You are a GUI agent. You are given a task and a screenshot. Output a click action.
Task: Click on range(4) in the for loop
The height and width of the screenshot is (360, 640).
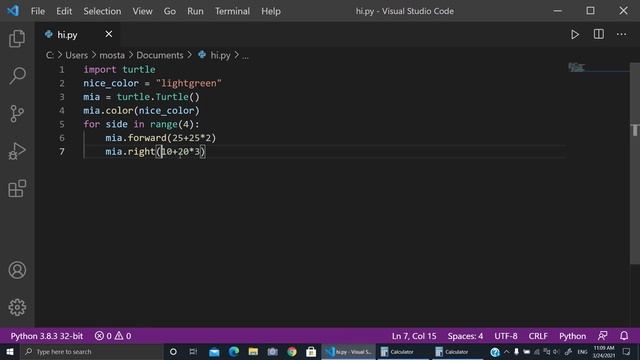171,124
